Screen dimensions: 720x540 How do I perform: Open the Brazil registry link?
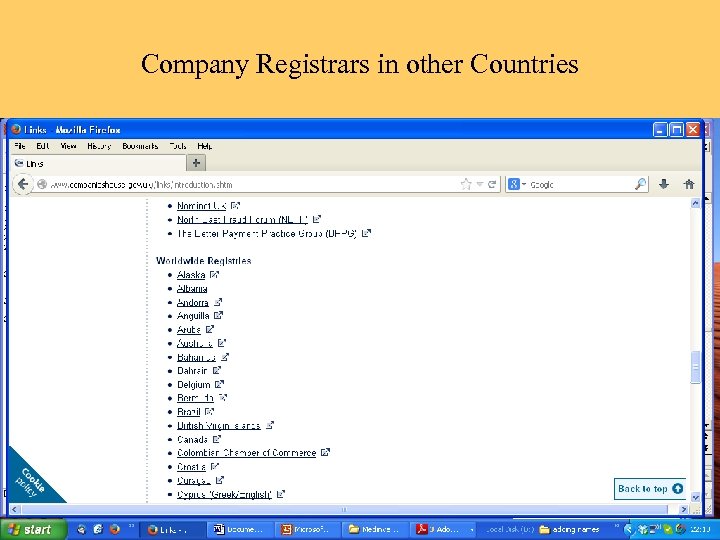point(189,412)
